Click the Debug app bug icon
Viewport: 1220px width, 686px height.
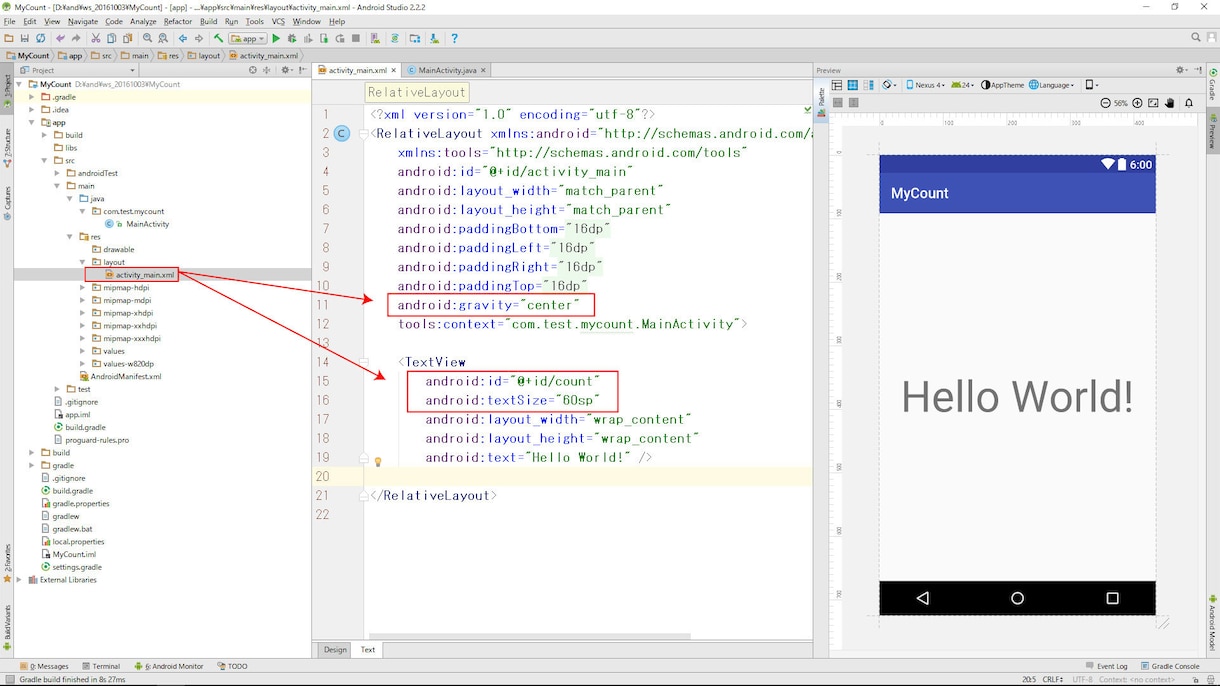[292, 38]
